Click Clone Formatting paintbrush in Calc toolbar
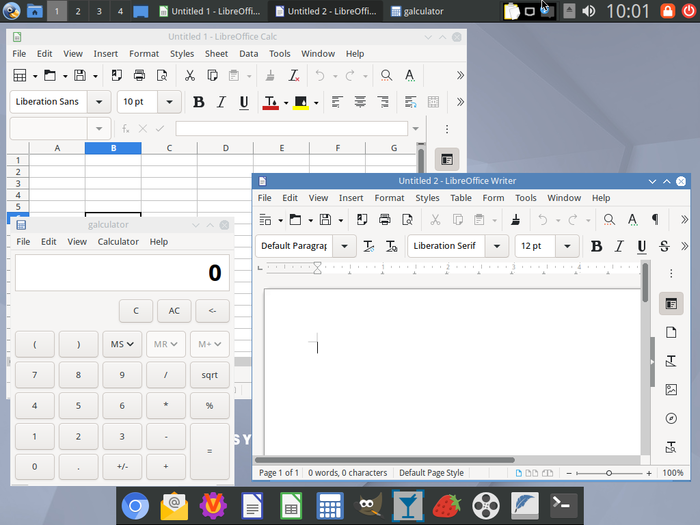This screenshot has height=525, width=700. 269,75
